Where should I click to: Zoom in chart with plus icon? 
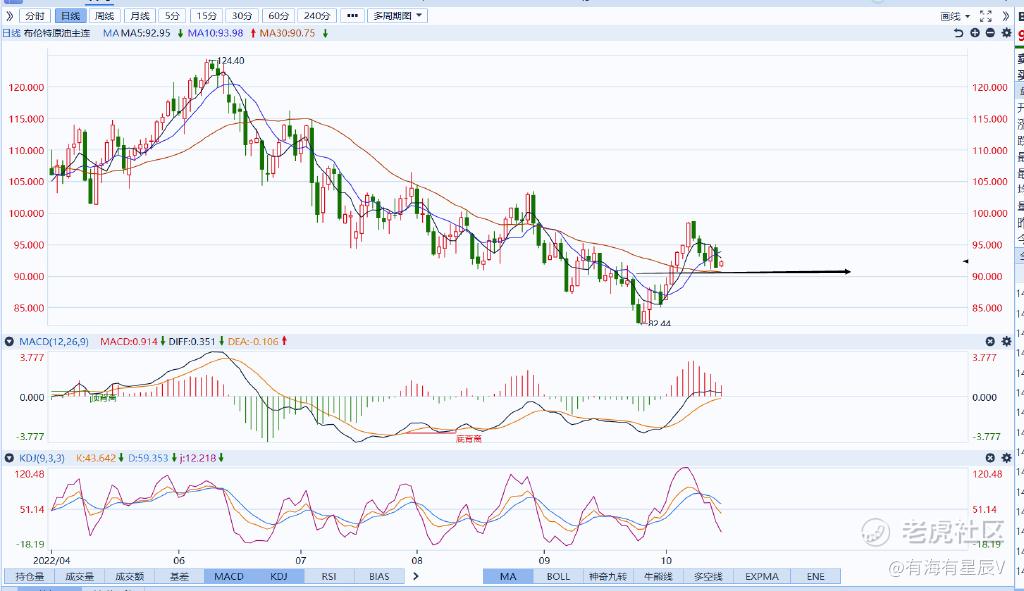[x=975, y=33]
